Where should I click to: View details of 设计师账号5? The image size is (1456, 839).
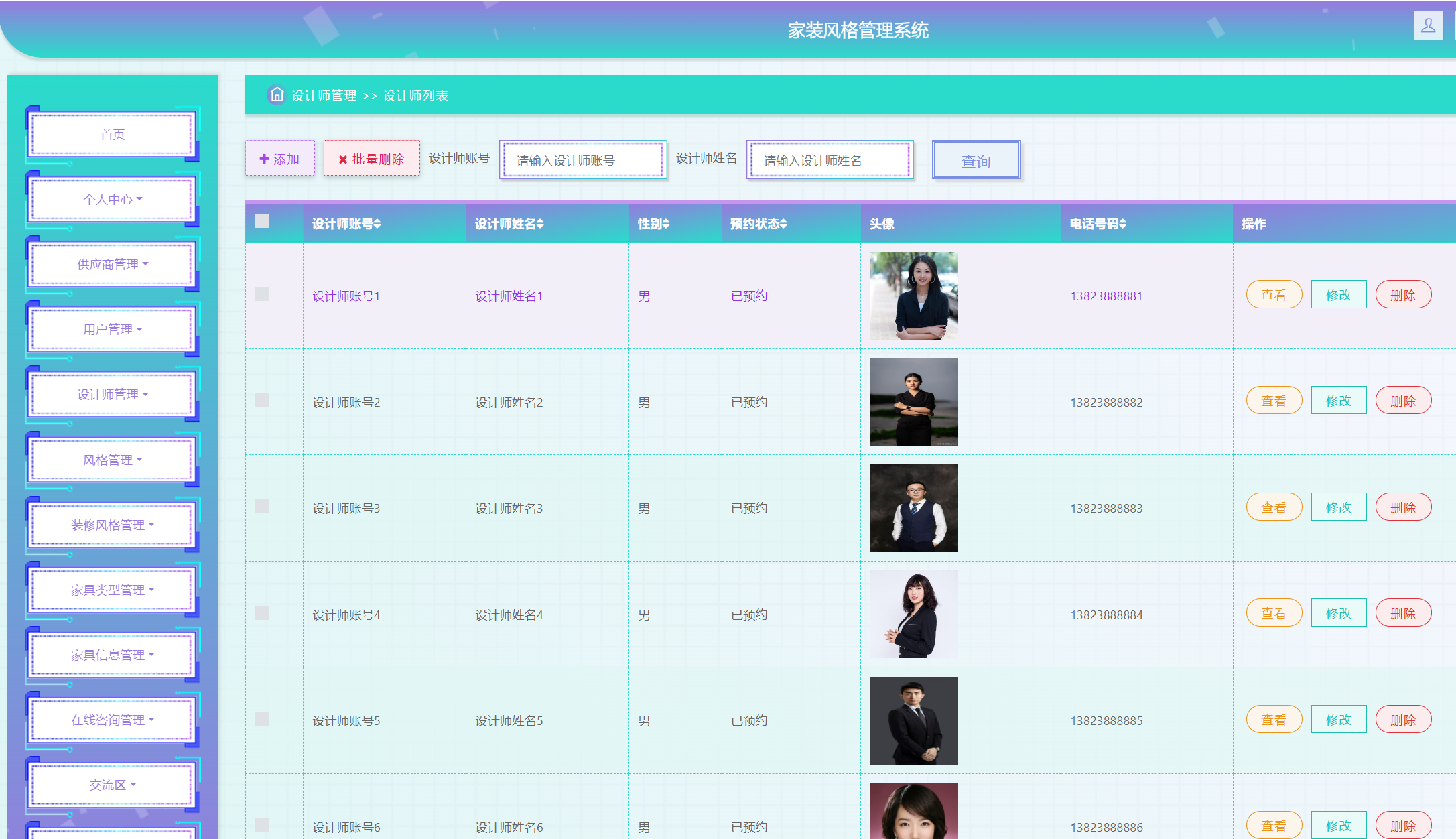(x=1274, y=720)
